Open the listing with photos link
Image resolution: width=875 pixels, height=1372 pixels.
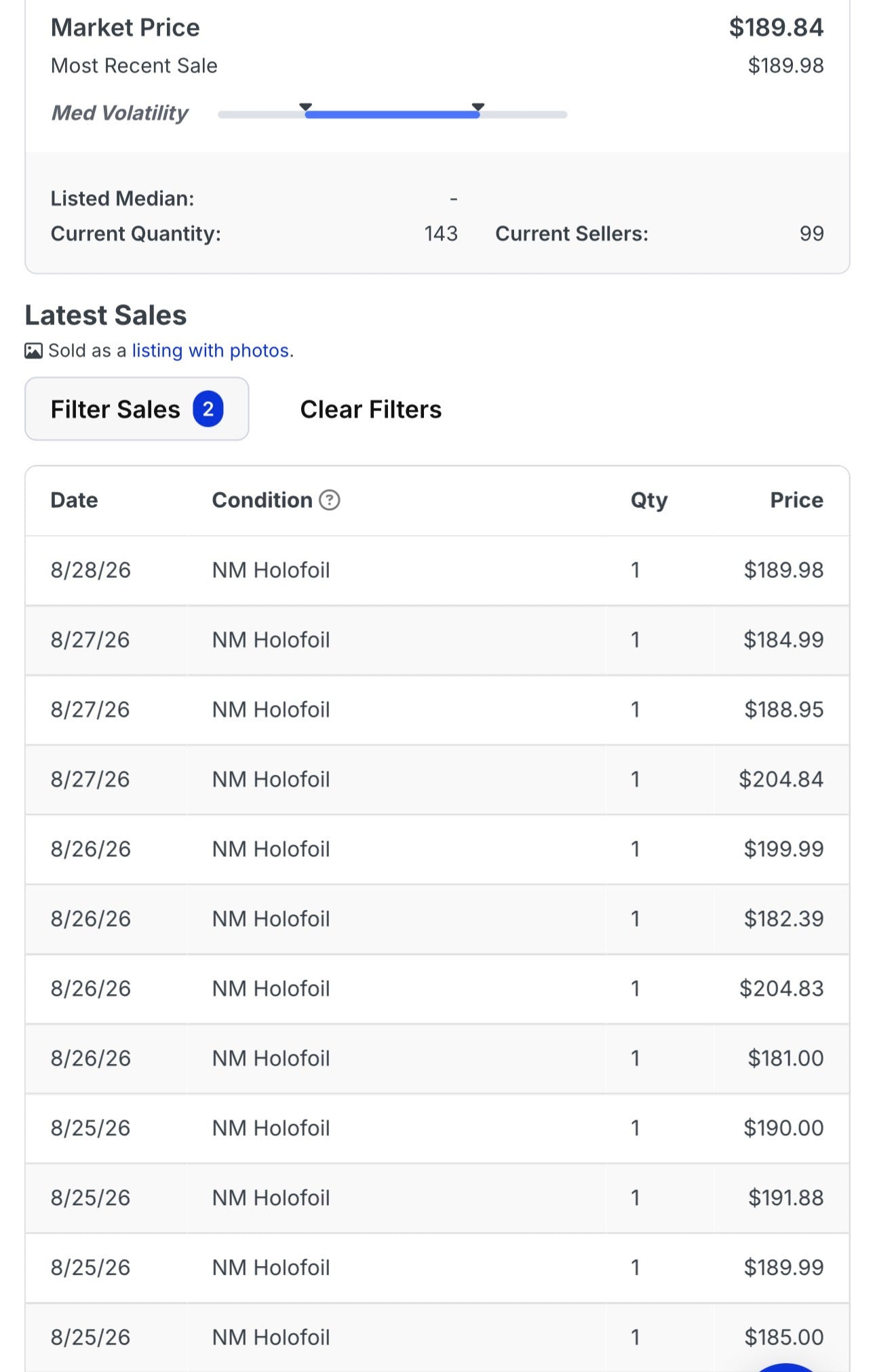211,351
